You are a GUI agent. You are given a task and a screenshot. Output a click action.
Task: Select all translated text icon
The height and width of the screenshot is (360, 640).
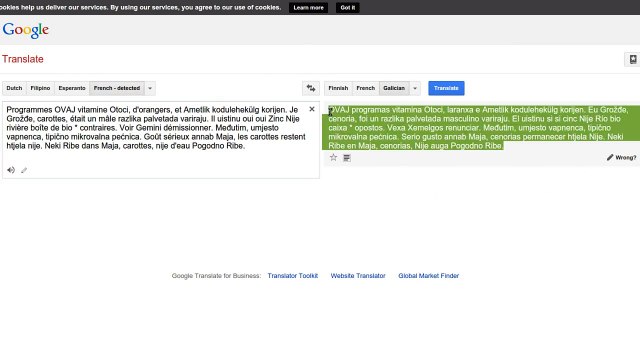tap(347, 158)
